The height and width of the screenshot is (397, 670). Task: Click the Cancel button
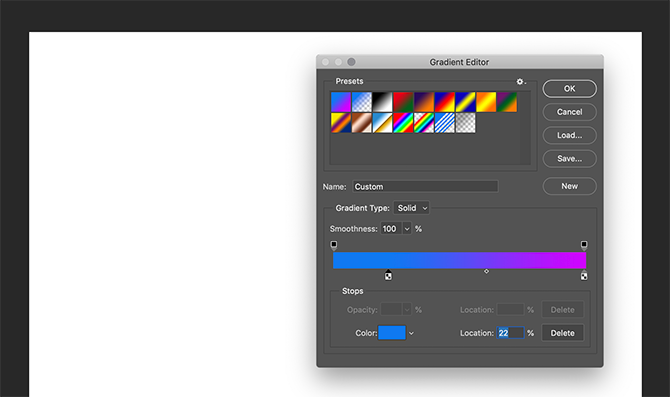(x=570, y=112)
